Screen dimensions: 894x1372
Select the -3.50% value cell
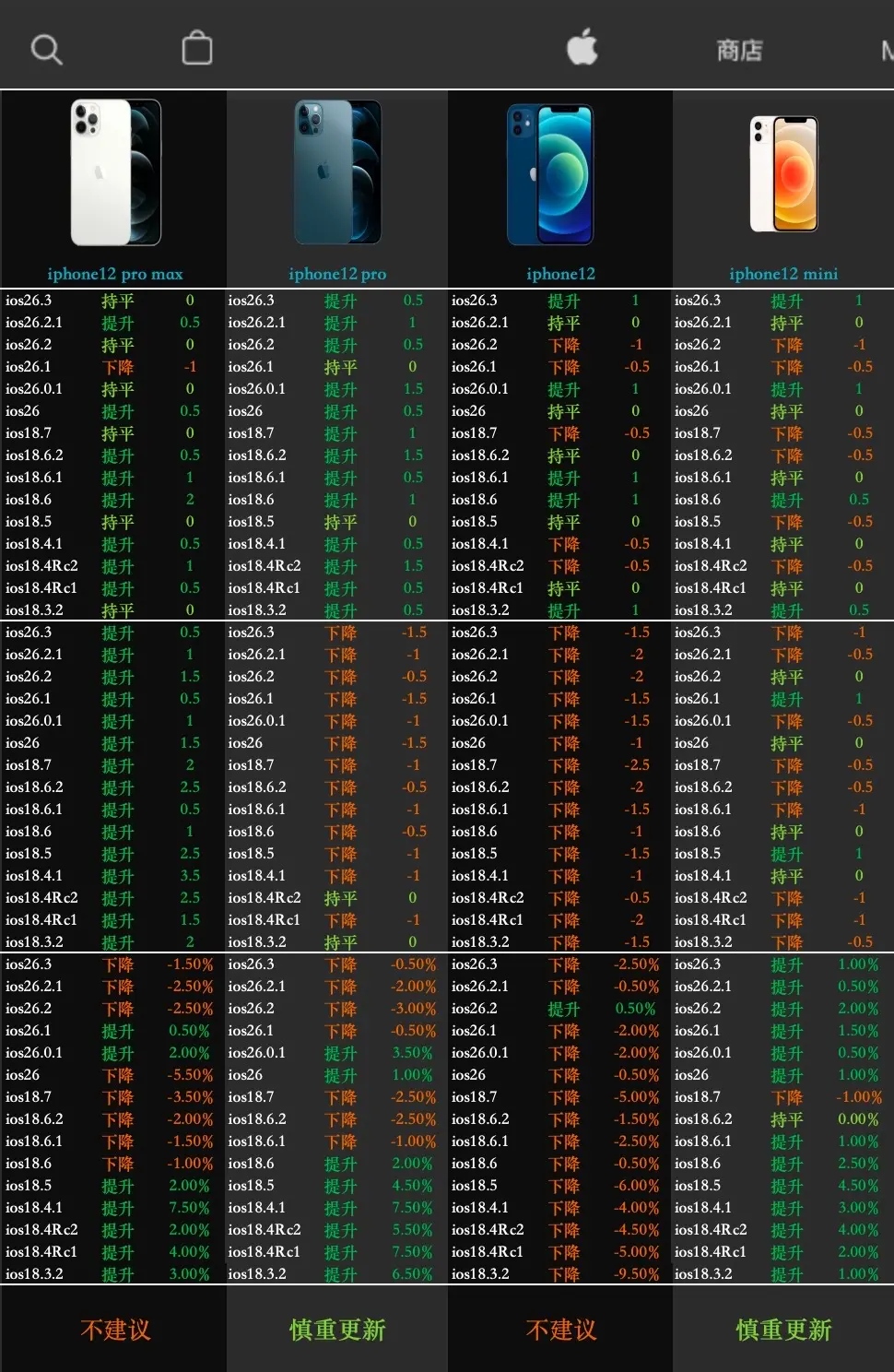point(190,1097)
